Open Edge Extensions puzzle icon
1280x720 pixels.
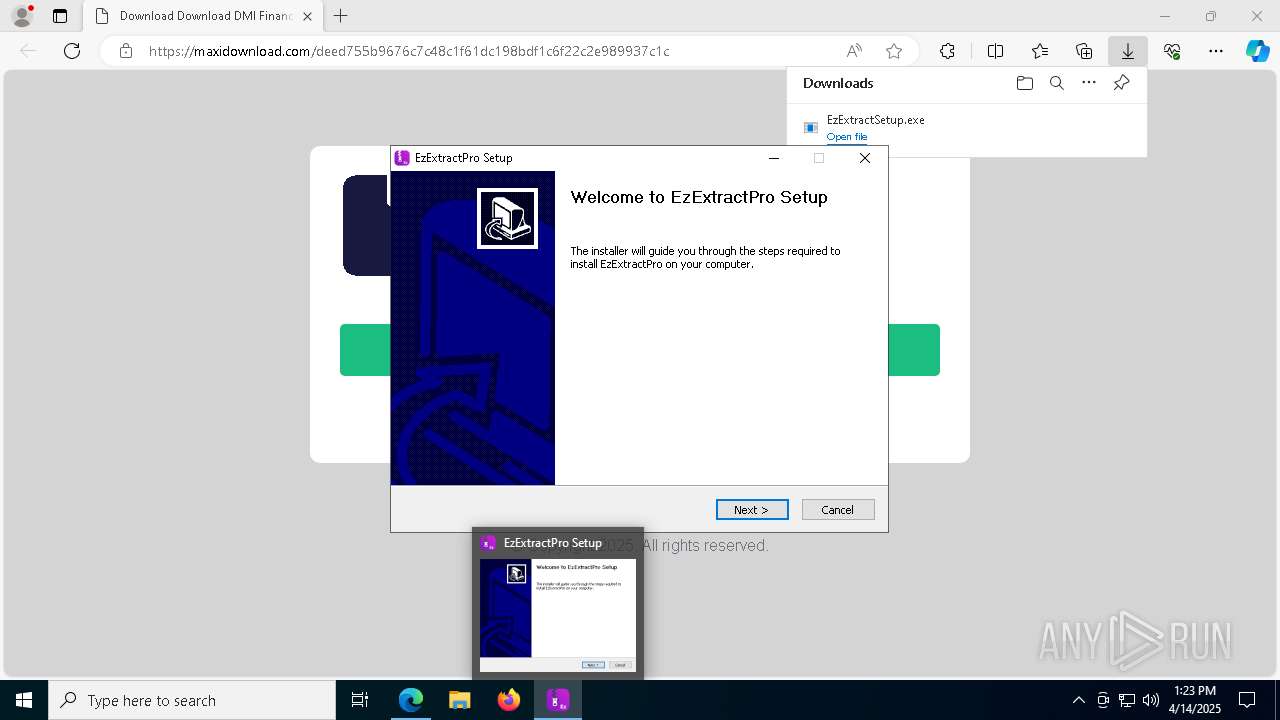click(947, 51)
